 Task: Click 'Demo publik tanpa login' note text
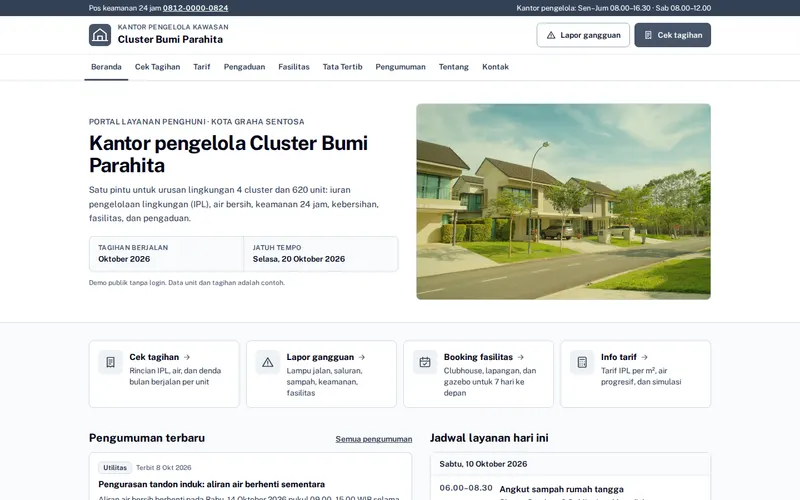(187, 283)
